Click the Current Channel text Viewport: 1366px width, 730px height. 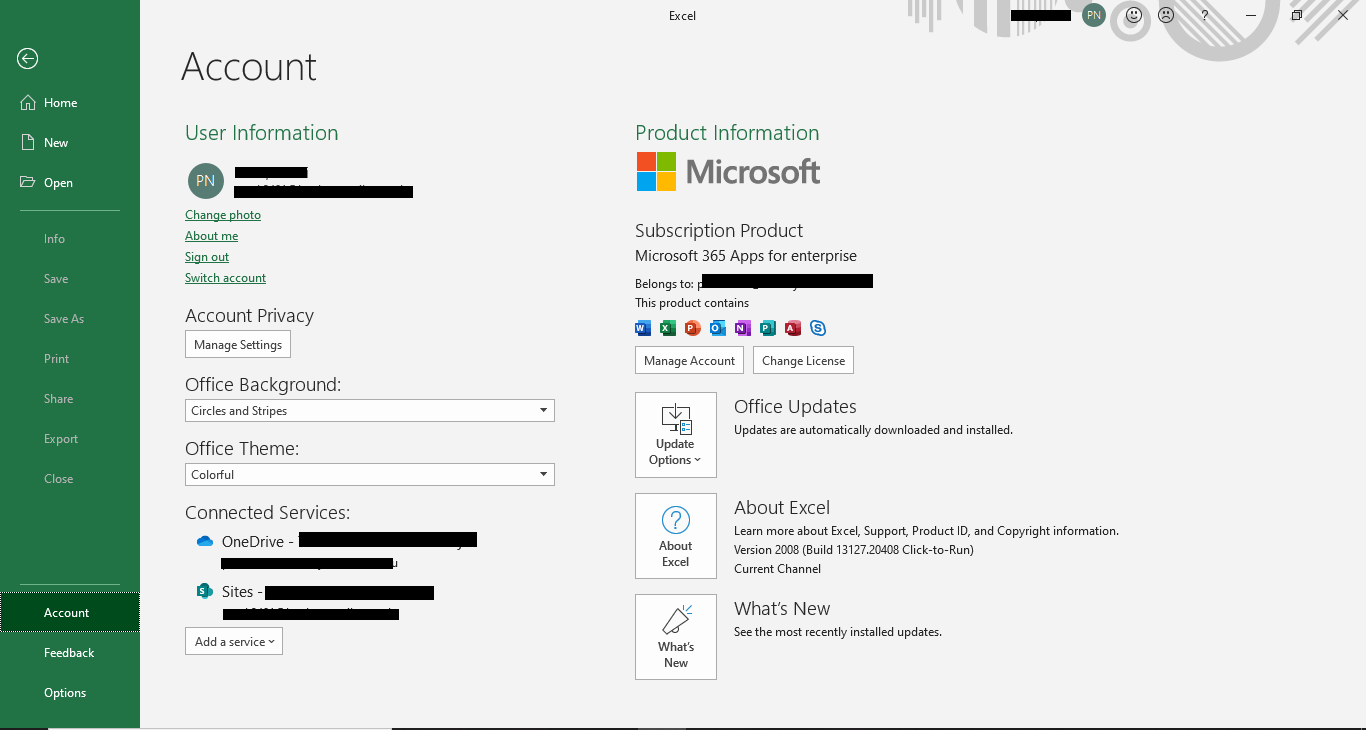pos(777,569)
